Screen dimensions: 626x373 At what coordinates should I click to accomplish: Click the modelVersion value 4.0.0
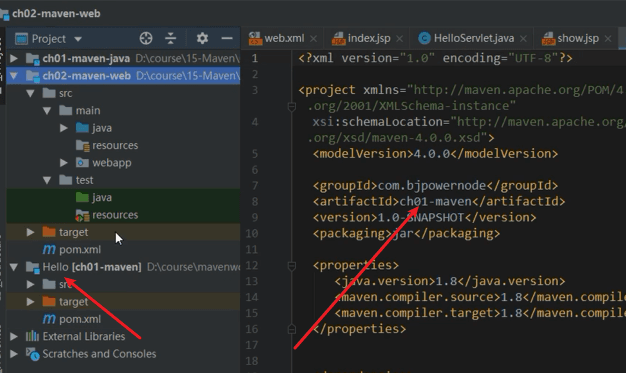click(432, 154)
